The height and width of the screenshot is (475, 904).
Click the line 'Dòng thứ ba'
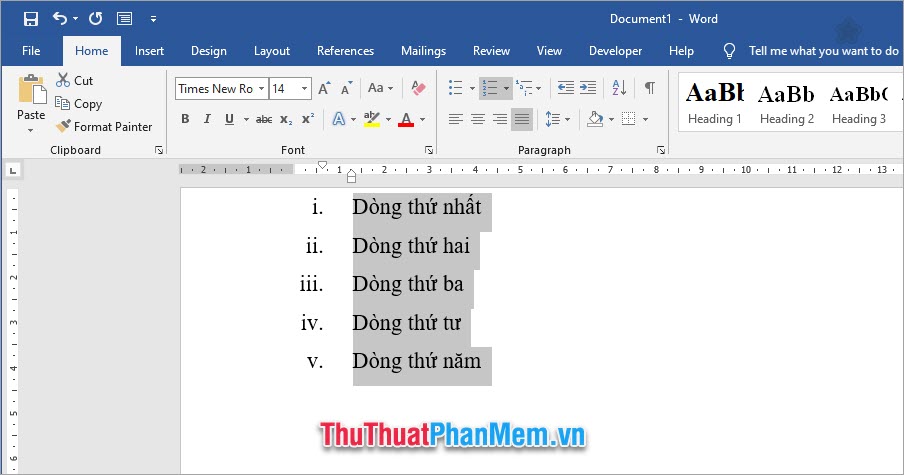[x=408, y=284]
